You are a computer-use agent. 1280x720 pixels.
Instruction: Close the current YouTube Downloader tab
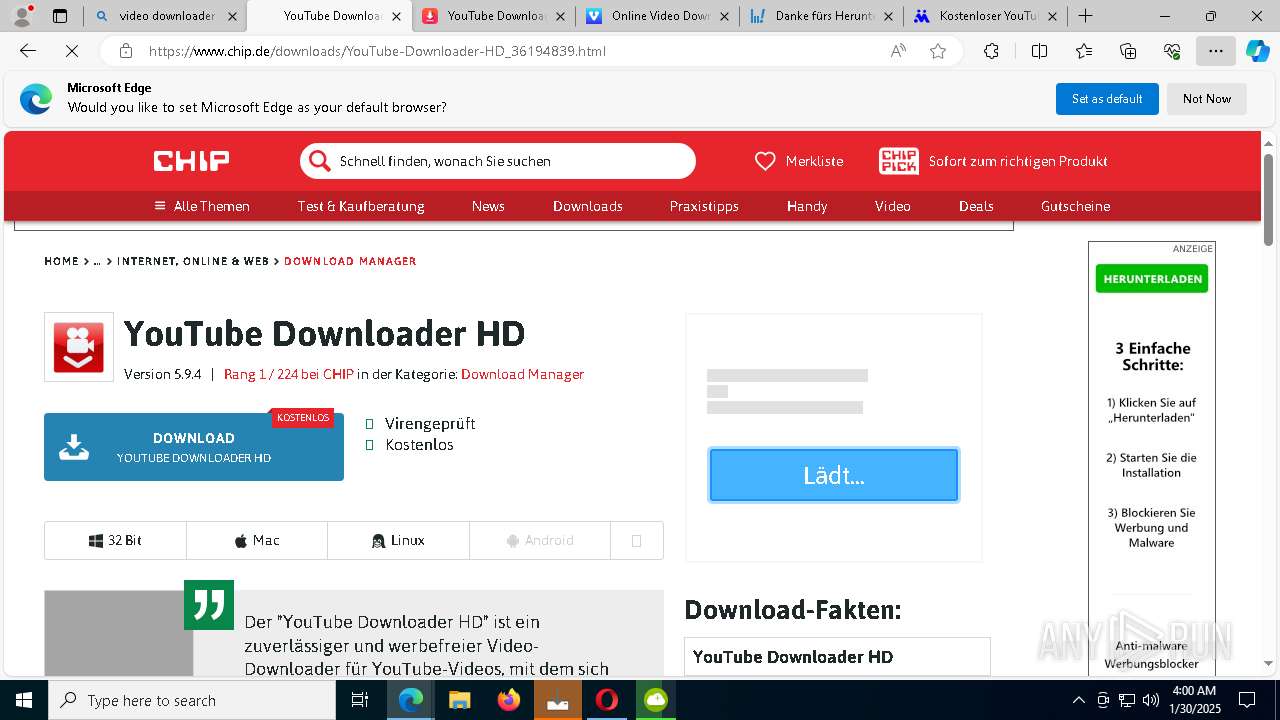(x=396, y=16)
